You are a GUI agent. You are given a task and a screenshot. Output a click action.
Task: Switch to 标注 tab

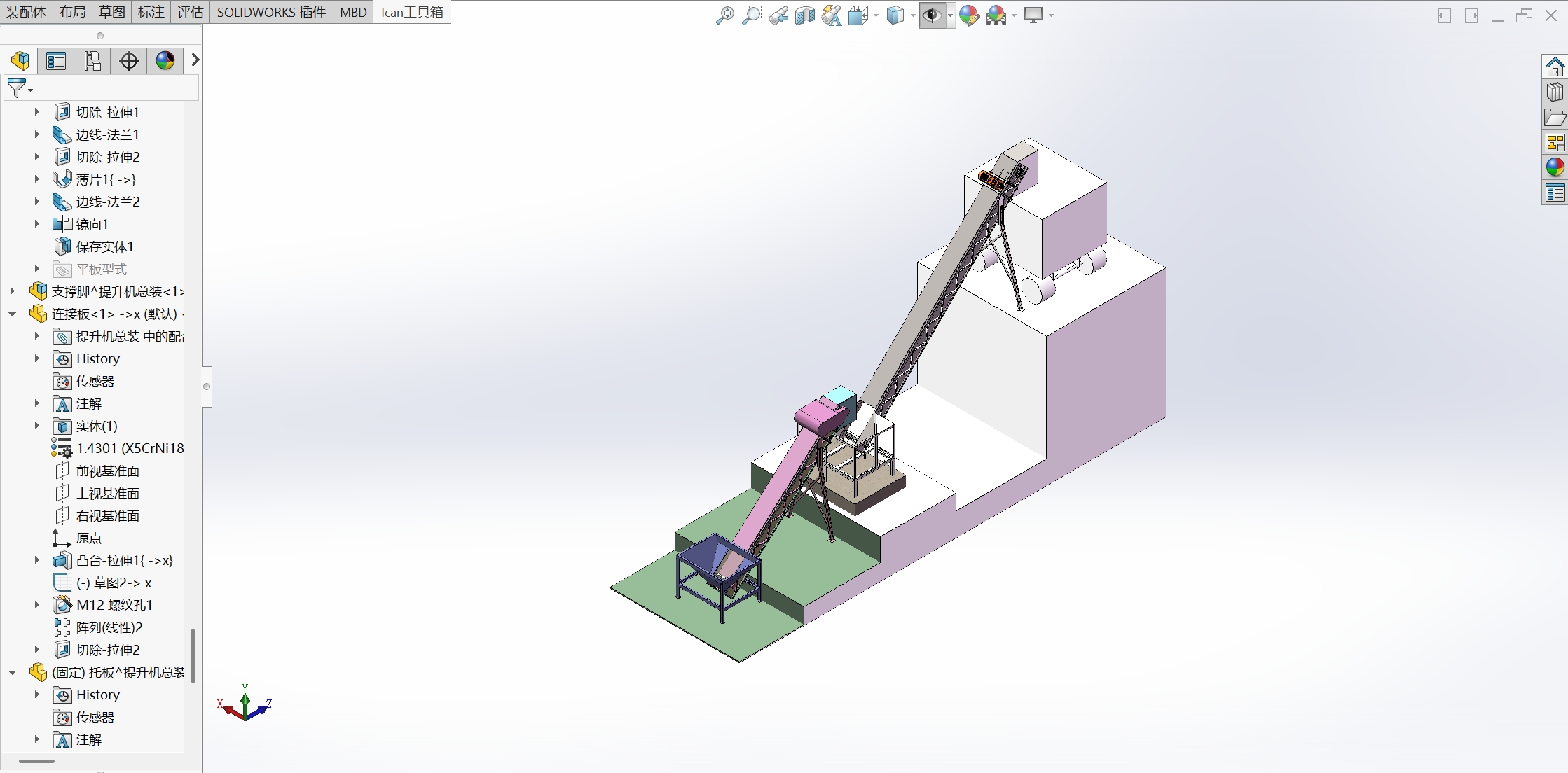point(151,12)
